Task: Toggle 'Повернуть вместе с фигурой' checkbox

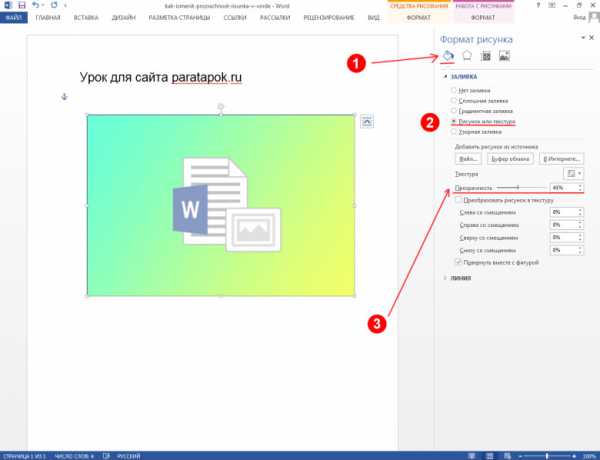Action: tap(458, 262)
